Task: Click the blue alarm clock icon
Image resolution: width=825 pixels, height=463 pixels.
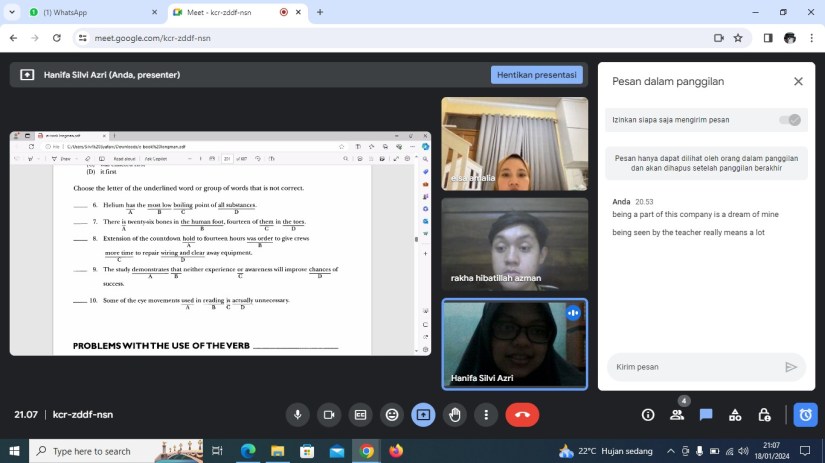Action: pos(806,415)
